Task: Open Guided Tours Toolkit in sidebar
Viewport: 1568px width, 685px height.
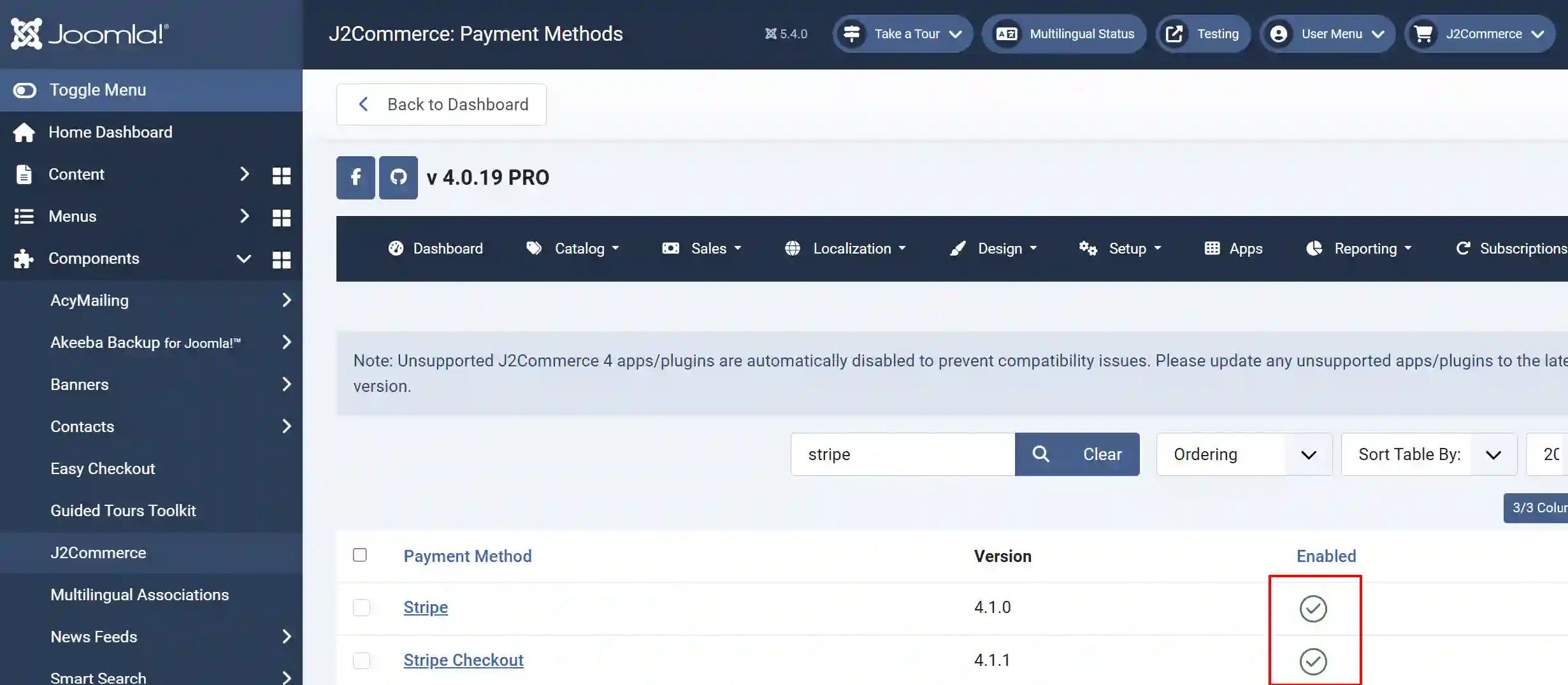Action: tap(123, 511)
